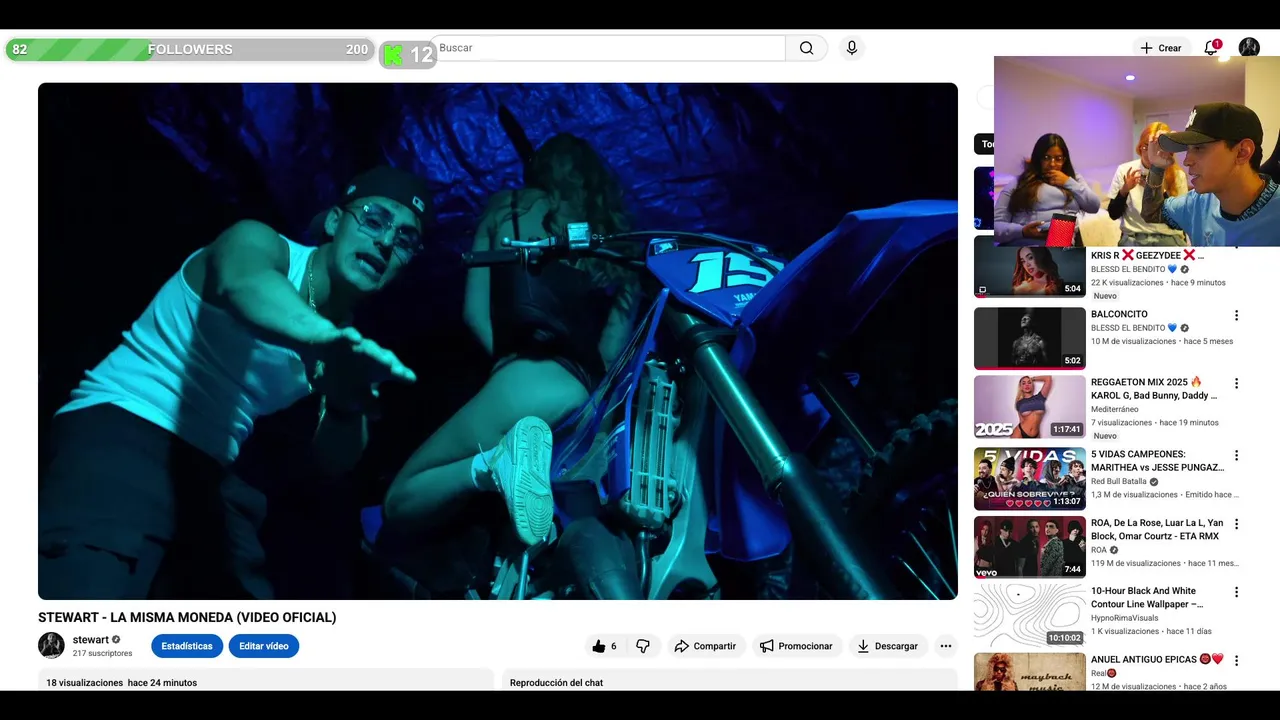Open stewart channel name link
The image size is (1280, 720).
(90, 640)
